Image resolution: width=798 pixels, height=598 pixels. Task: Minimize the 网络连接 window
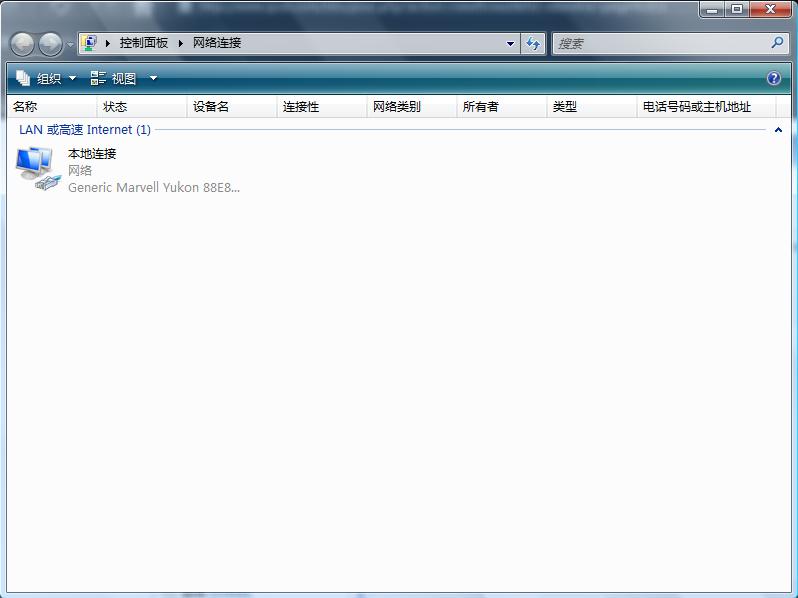click(712, 9)
